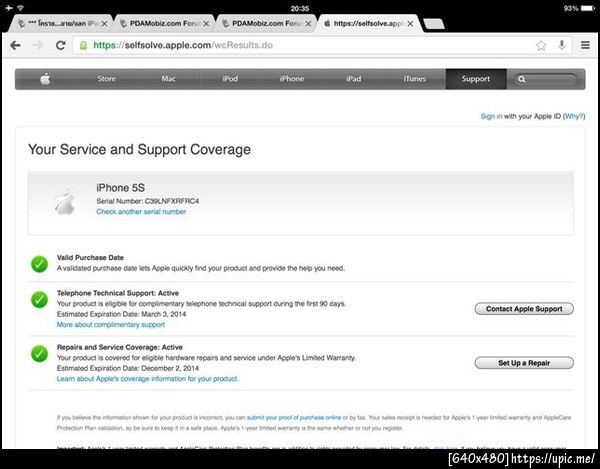Click the address bar URL field
The image size is (600, 469).
[x=306, y=46]
